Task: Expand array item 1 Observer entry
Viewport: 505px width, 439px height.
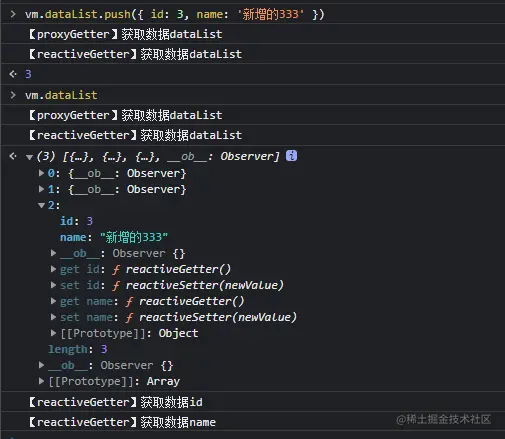Action: click(x=41, y=189)
